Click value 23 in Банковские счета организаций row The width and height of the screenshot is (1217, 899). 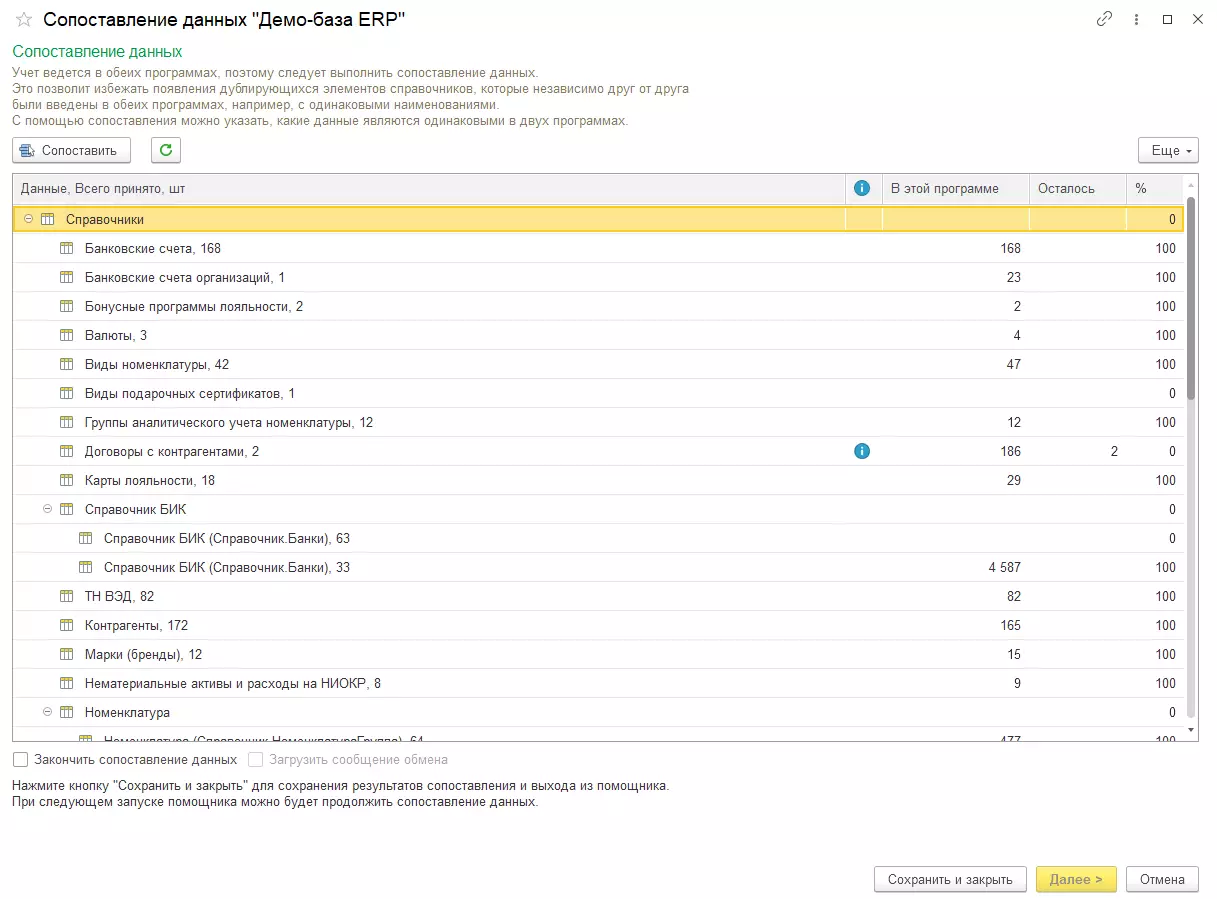click(1014, 277)
